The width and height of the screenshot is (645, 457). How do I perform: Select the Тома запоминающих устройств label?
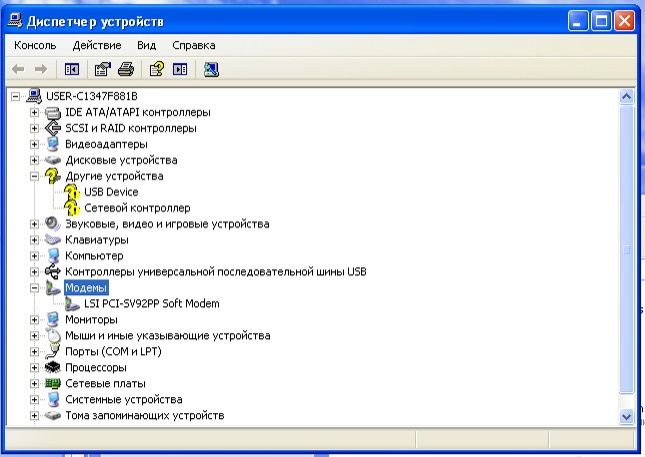tap(145, 415)
